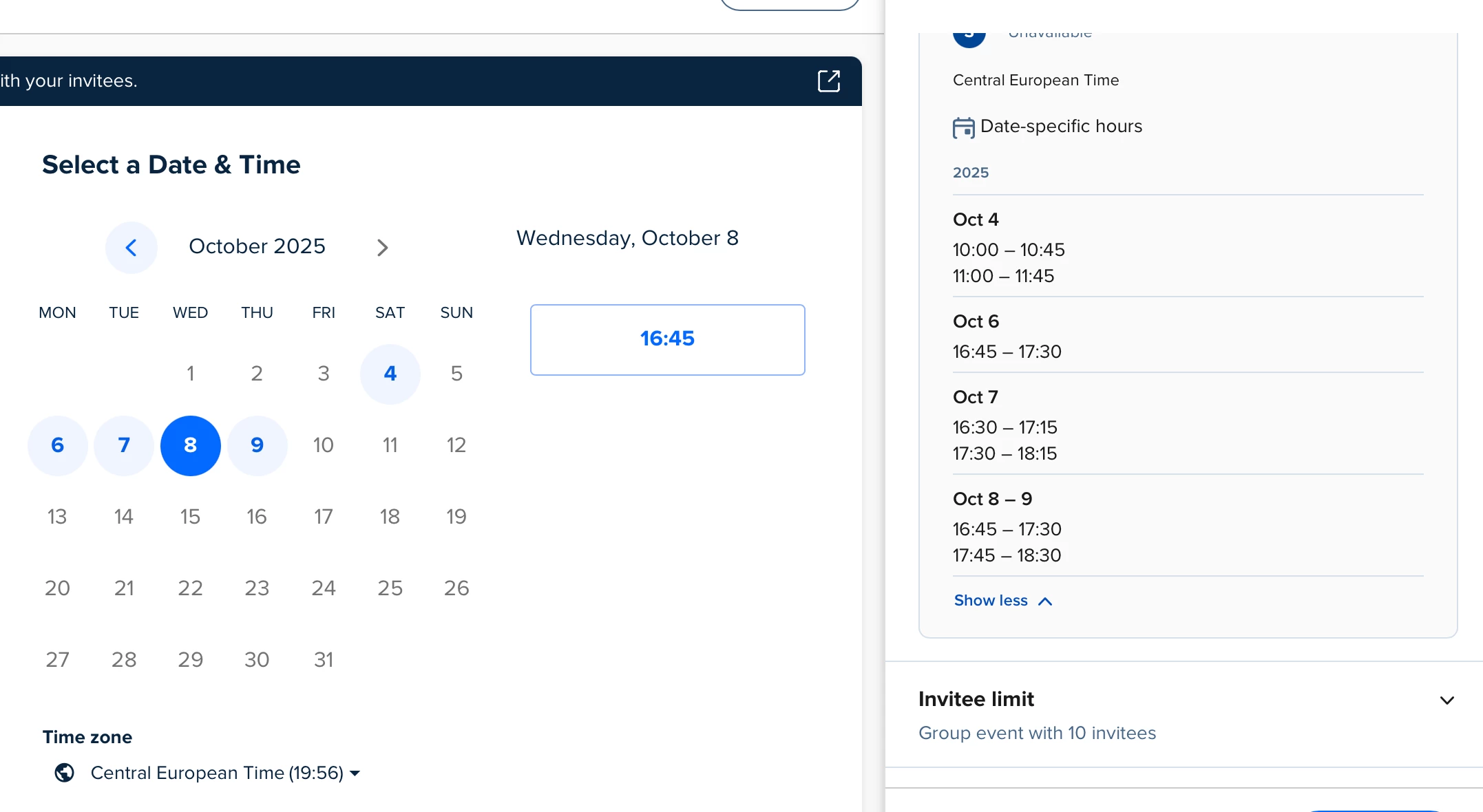1483x812 pixels.
Task: Pick October 7 in the calendar
Action: coord(124,445)
